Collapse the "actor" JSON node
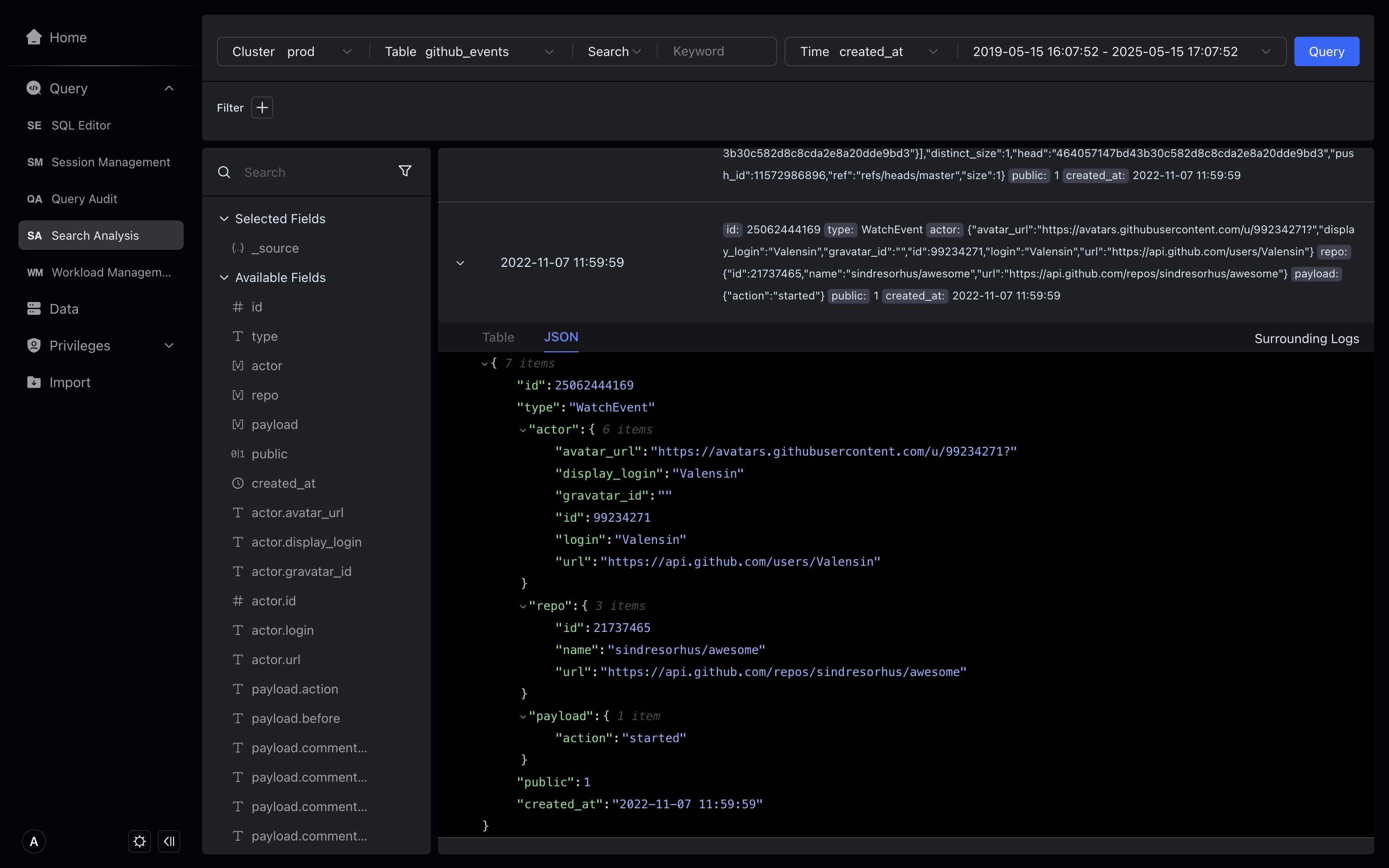1389x868 pixels. pos(523,430)
